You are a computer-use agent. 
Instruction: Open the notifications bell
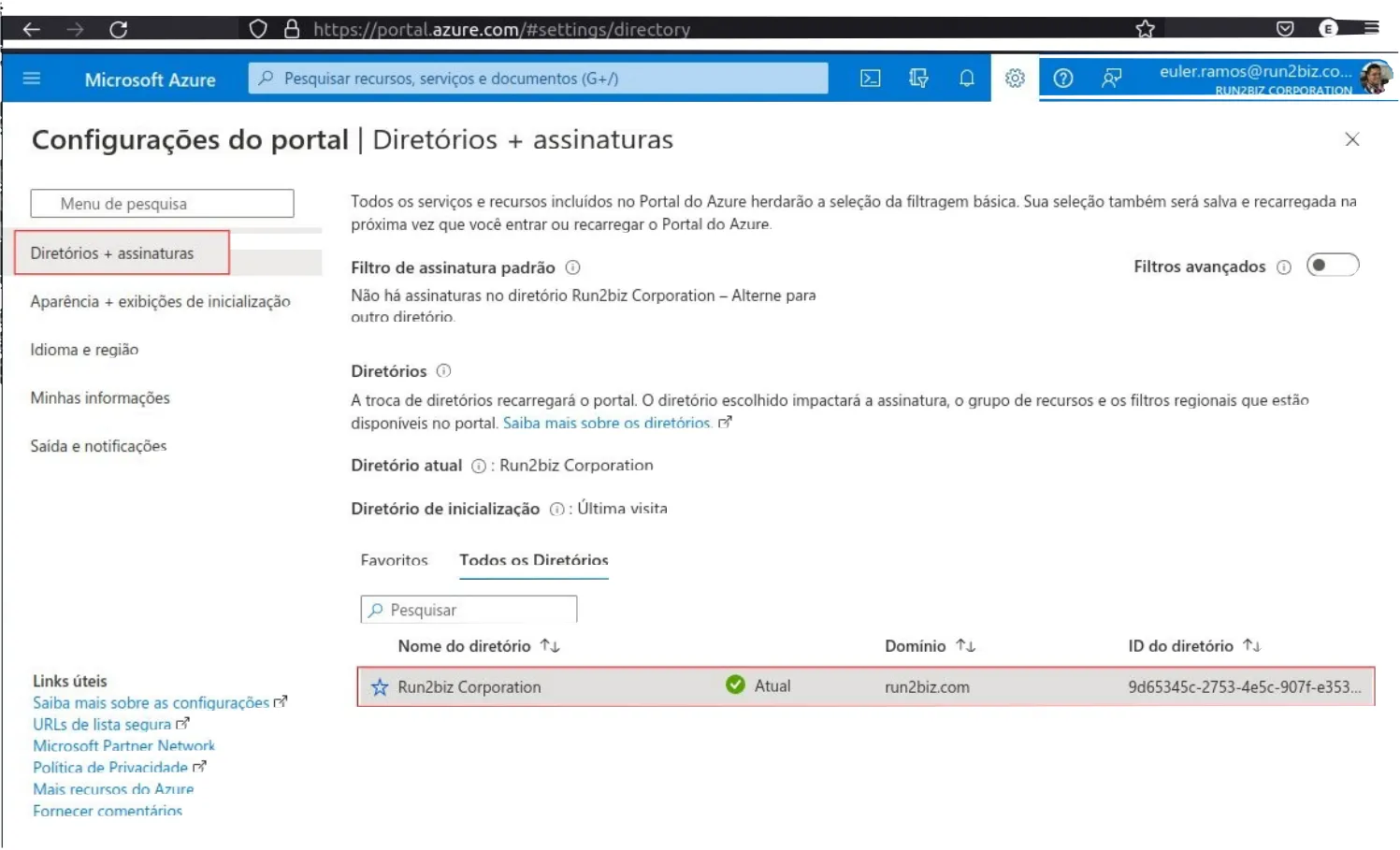pyautogui.click(x=967, y=79)
